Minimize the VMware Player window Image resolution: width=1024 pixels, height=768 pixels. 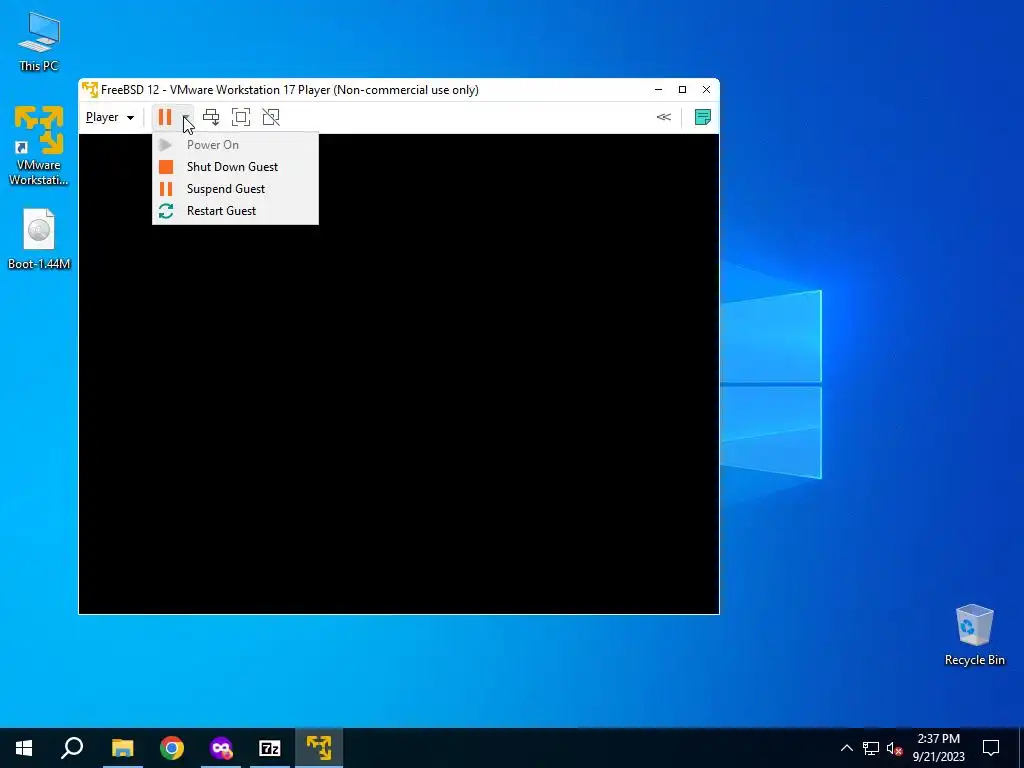[x=658, y=89]
